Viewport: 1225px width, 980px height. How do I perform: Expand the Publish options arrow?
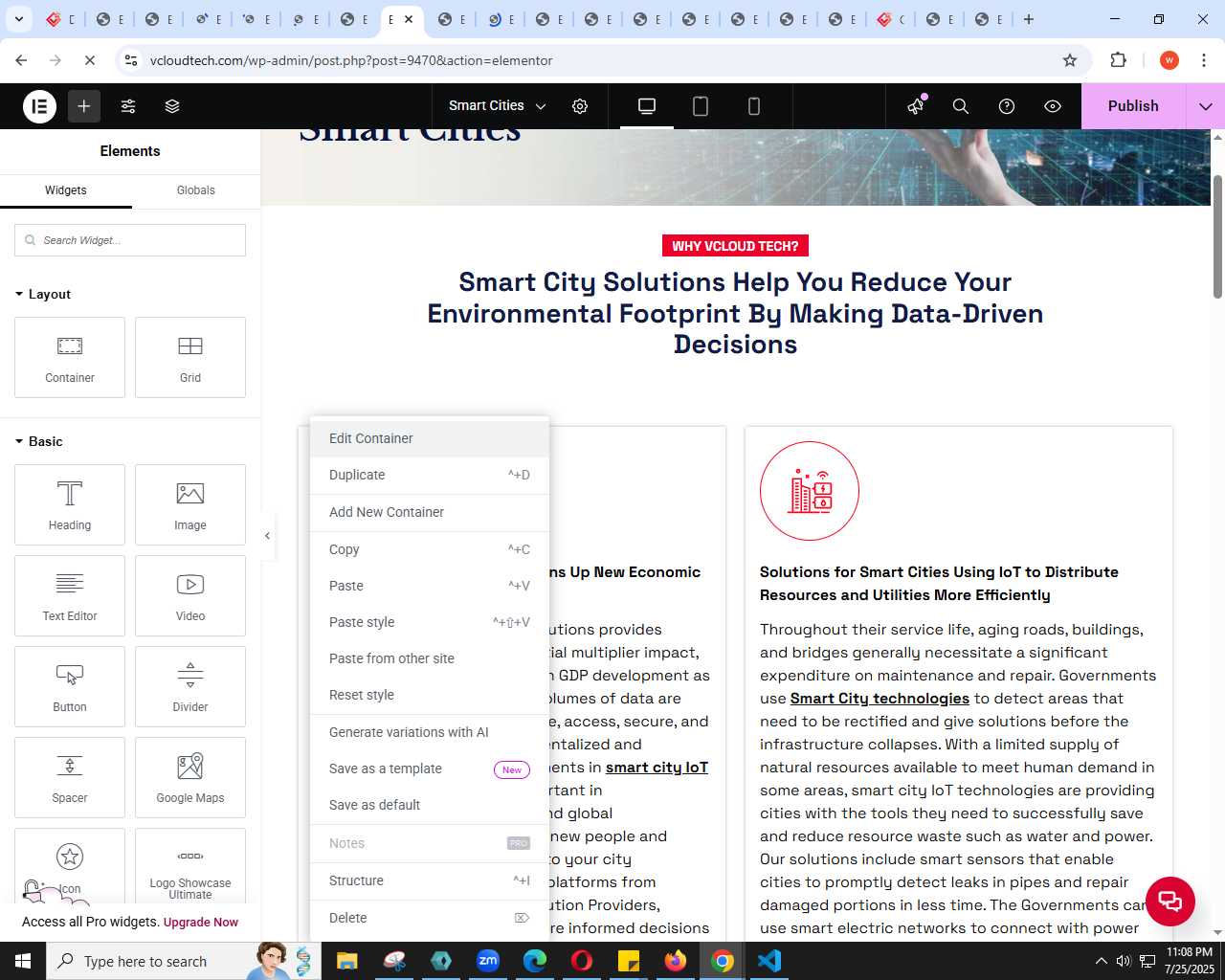point(1206,106)
